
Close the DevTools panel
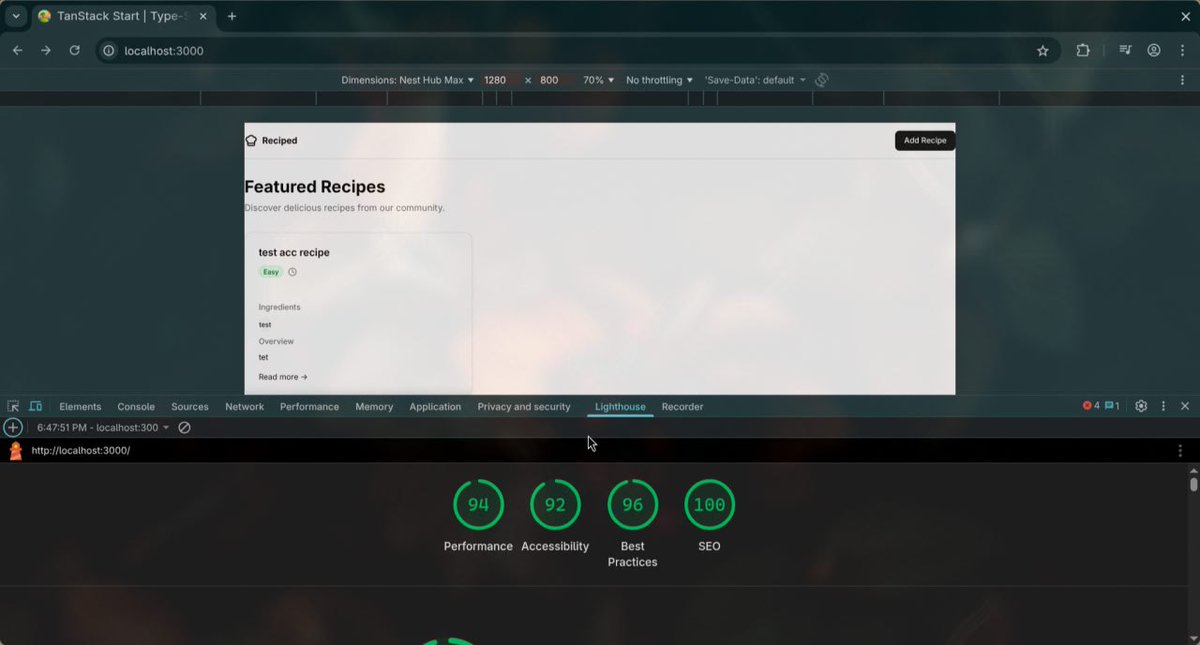coord(1185,407)
